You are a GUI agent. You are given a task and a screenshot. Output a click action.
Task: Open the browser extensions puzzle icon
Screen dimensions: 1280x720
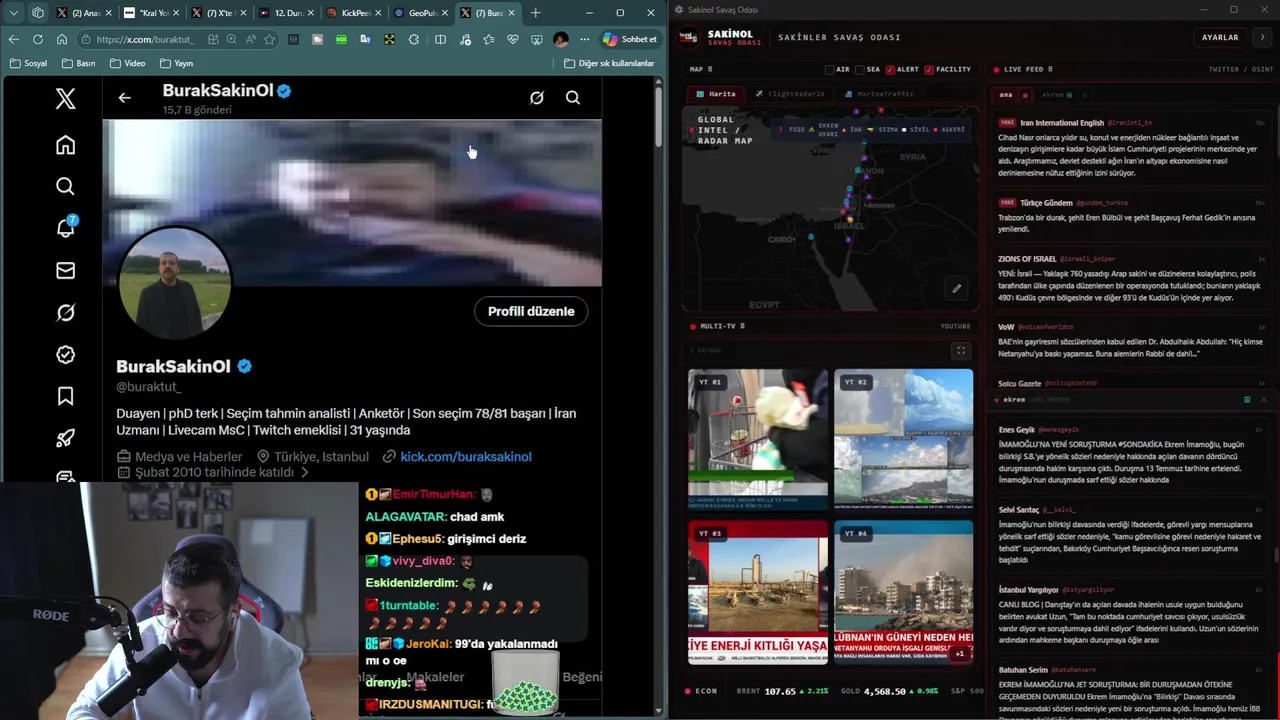(414, 39)
